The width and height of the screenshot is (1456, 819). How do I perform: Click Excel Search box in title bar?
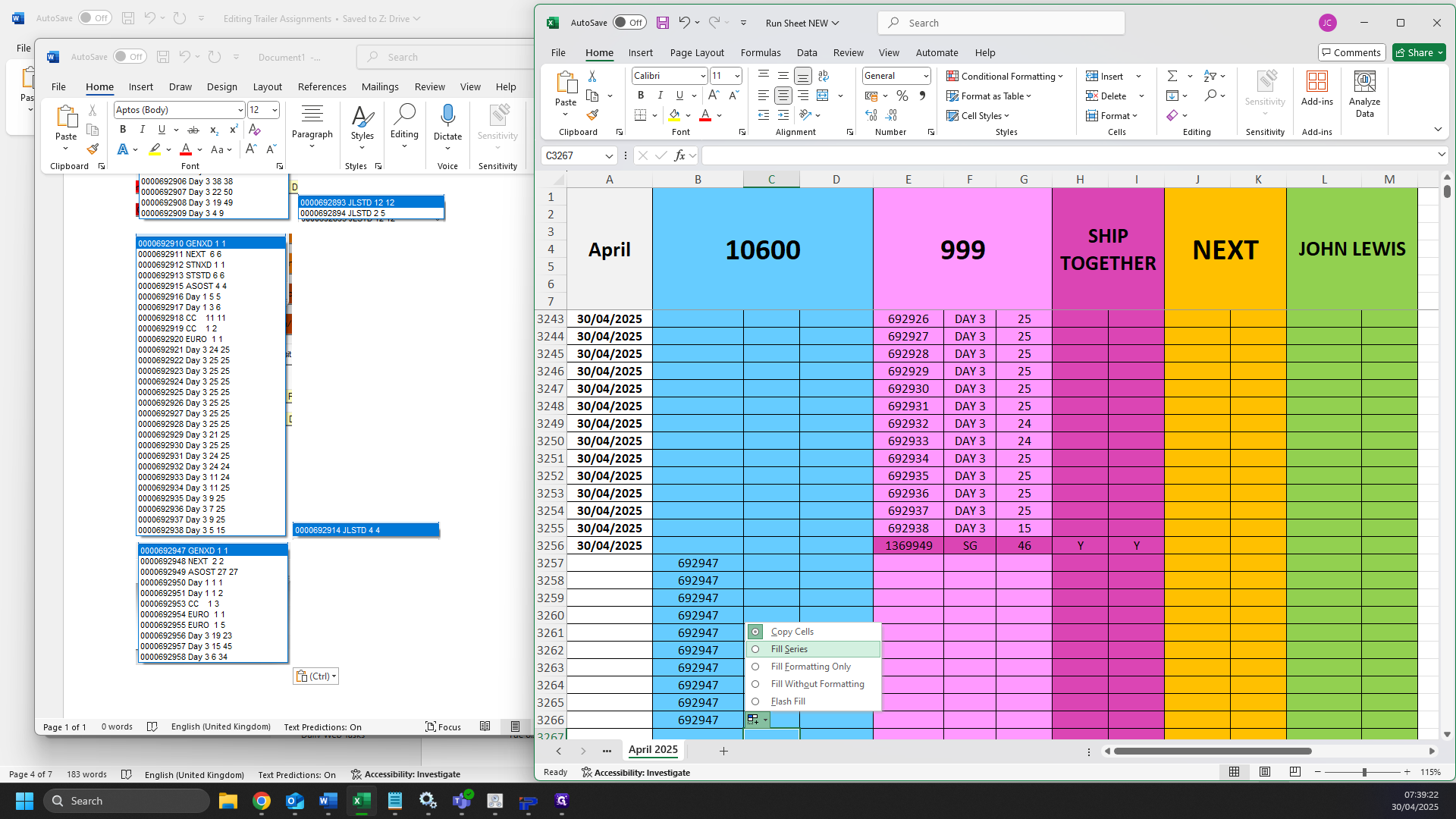pos(1001,23)
